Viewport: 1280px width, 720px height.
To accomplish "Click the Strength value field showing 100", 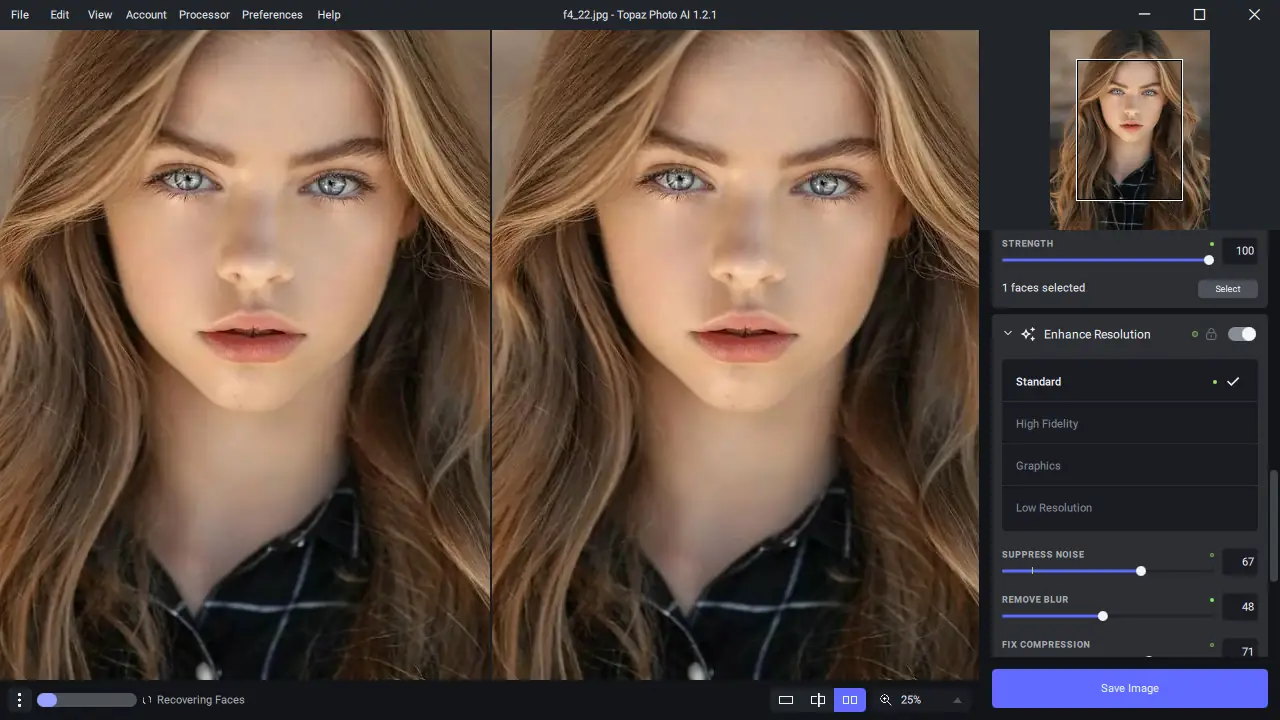I will pyautogui.click(x=1240, y=251).
